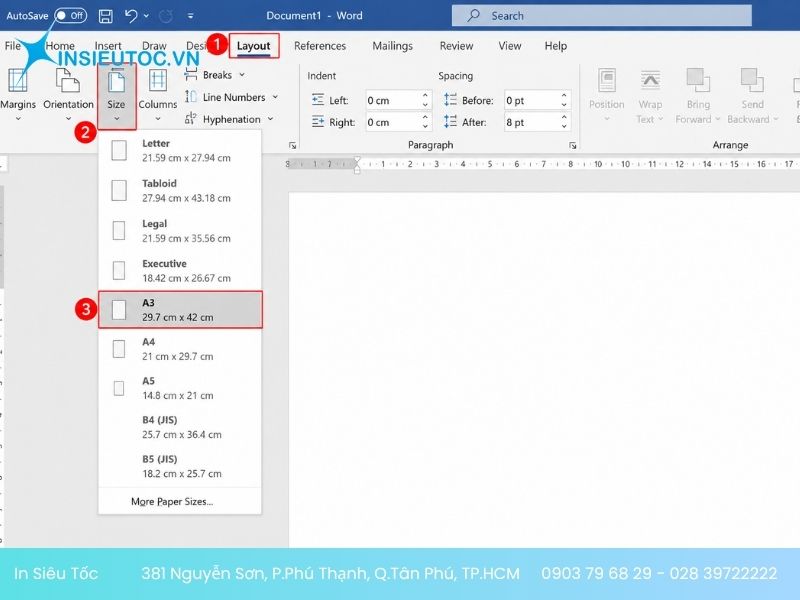800x600 pixels.
Task: Click the Send Backward button
Action: (752, 95)
